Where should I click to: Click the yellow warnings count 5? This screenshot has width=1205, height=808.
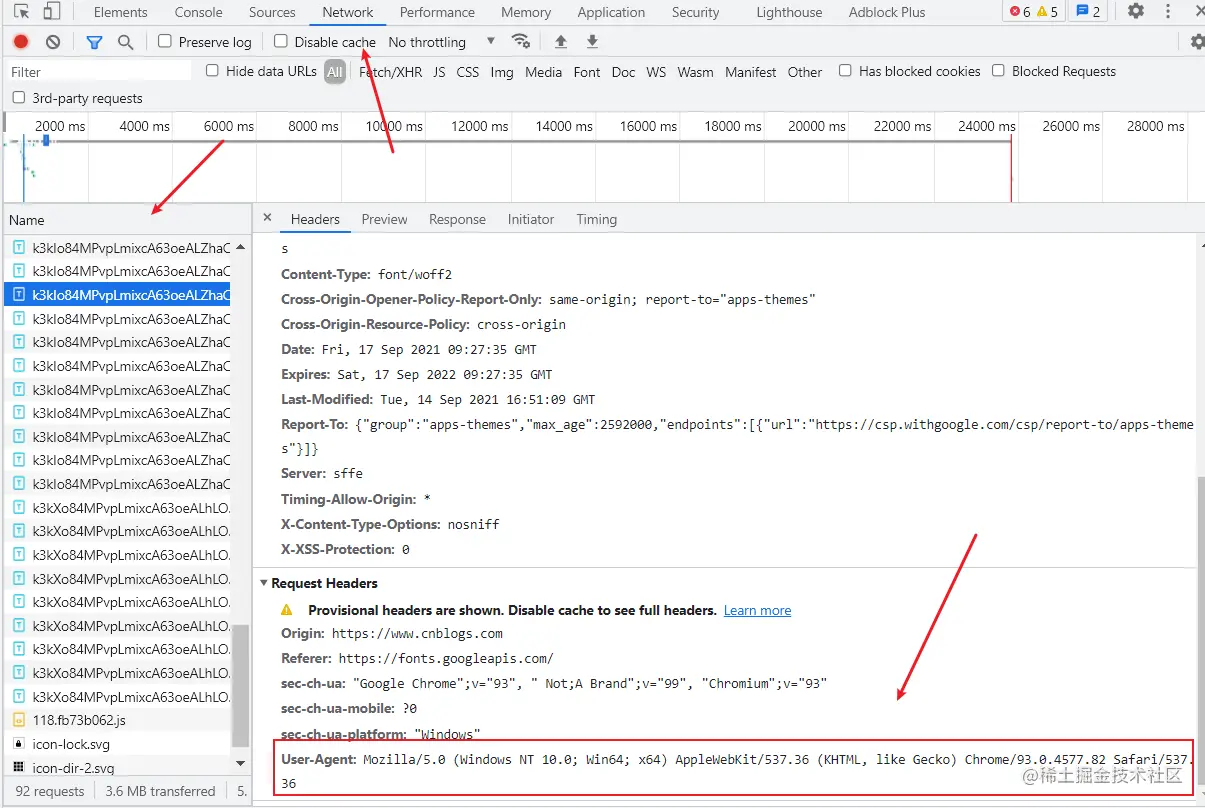(x=1047, y=12)
